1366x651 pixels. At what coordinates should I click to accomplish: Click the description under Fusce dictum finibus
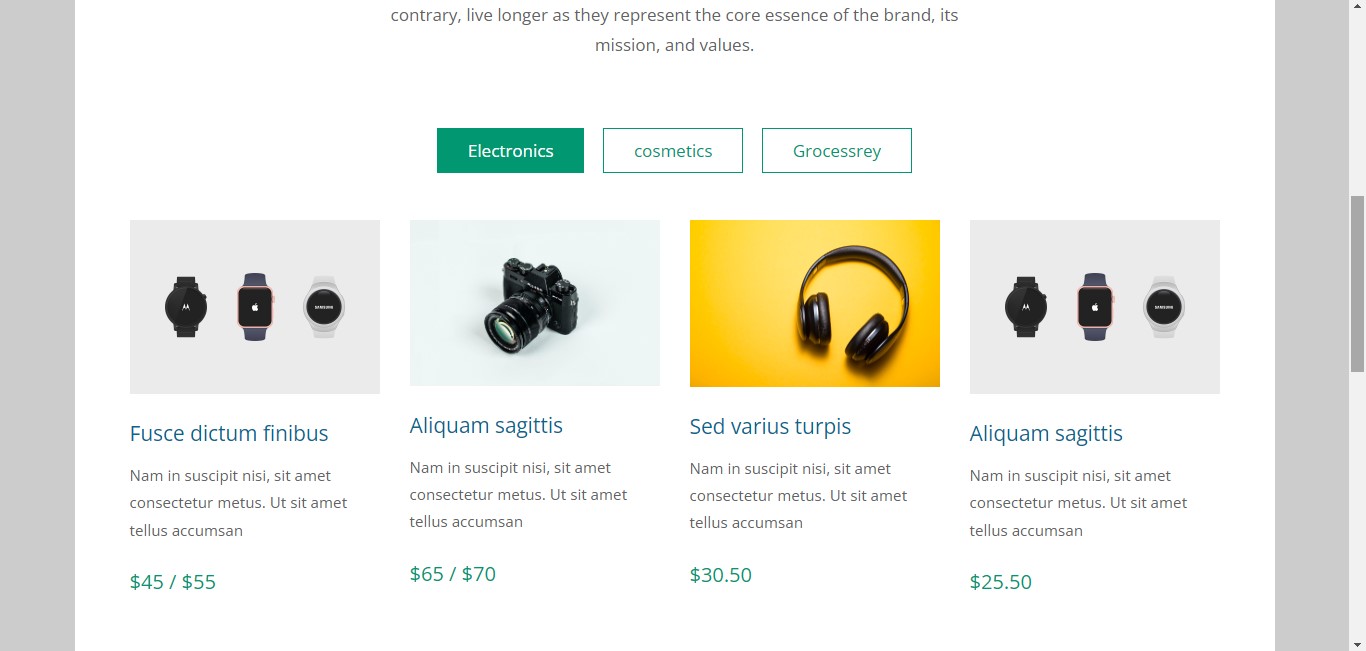[x=239, y=503]
